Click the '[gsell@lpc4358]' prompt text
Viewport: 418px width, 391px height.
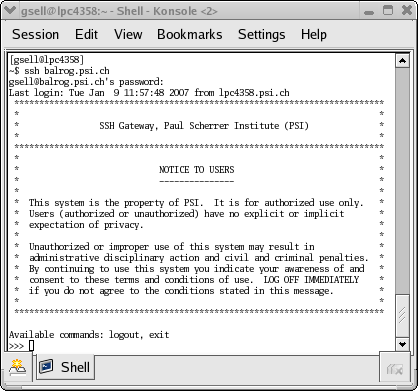[x=47, y=60]
